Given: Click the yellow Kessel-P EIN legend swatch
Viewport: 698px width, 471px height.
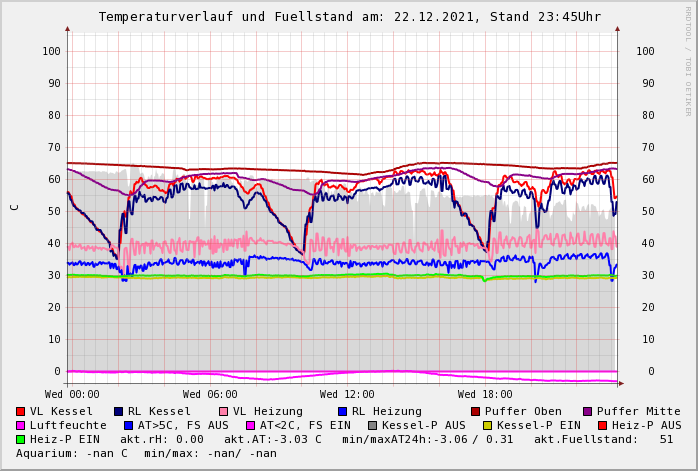Looking at the screenshot, I should coord(488,425).
